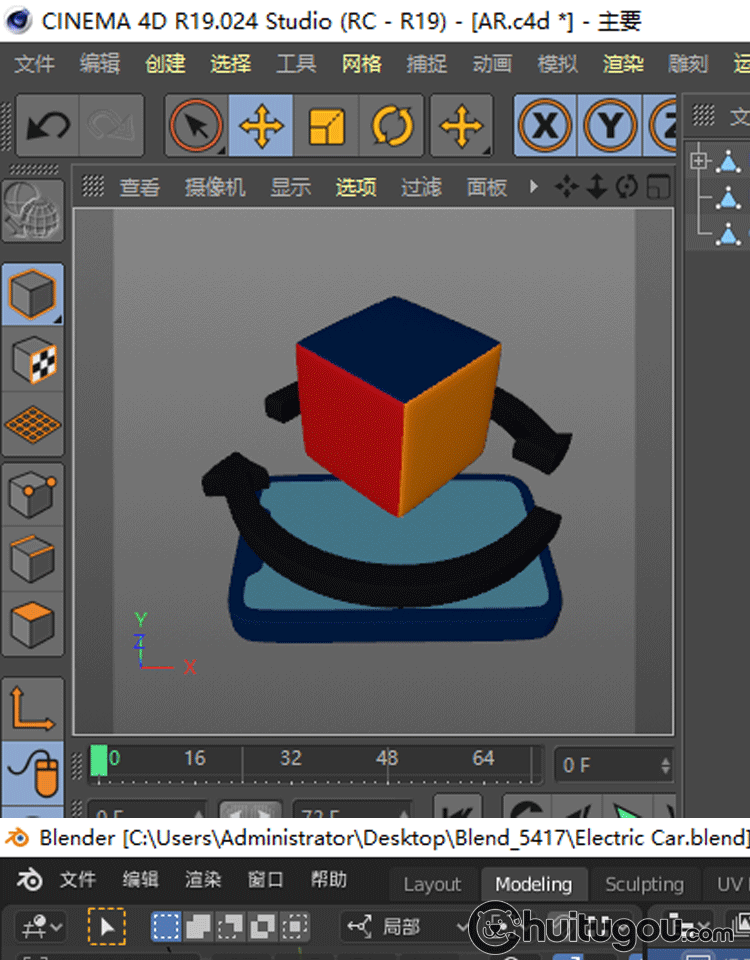
Task: Switch to Blender Sculpting workspace tab
Action: [644, 884]
